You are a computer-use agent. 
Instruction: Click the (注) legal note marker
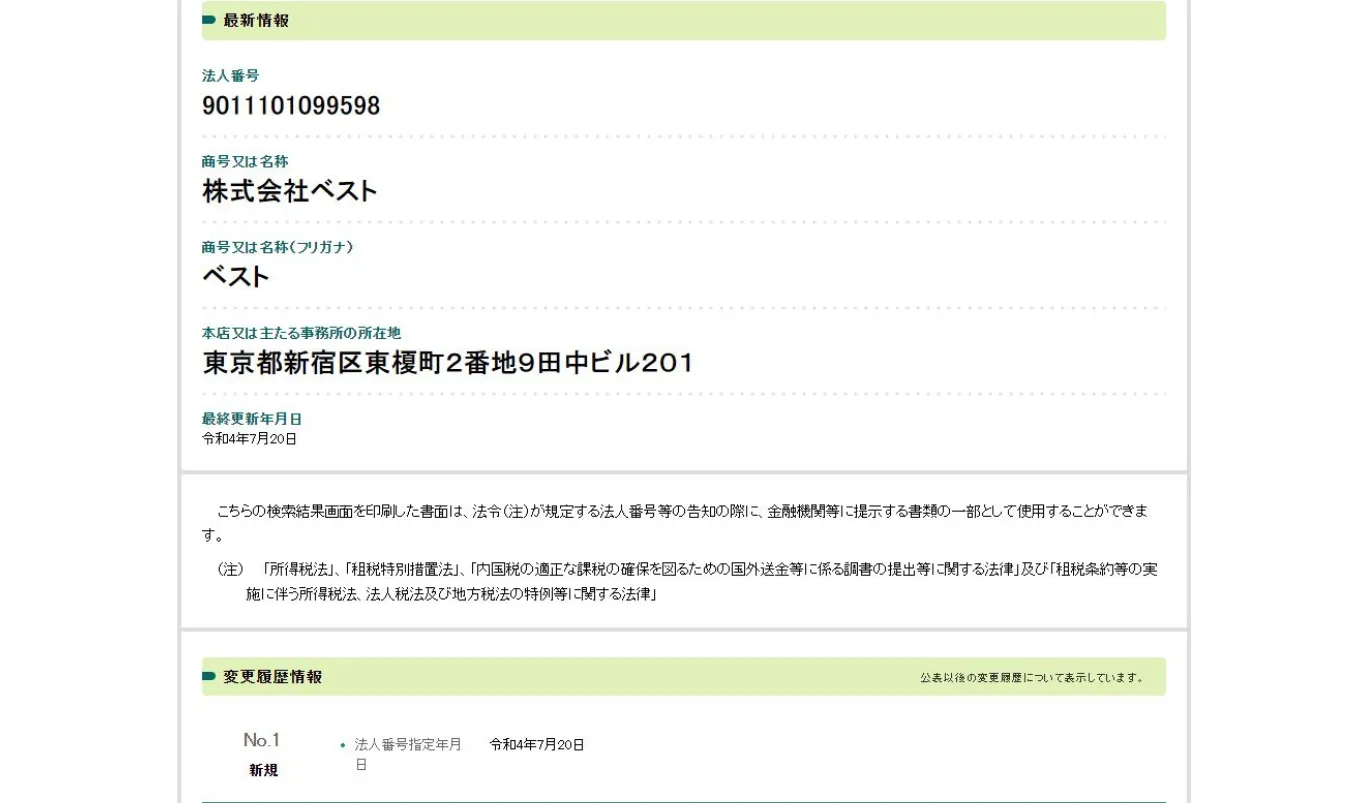pyautogui.click(x=230, y=569)
